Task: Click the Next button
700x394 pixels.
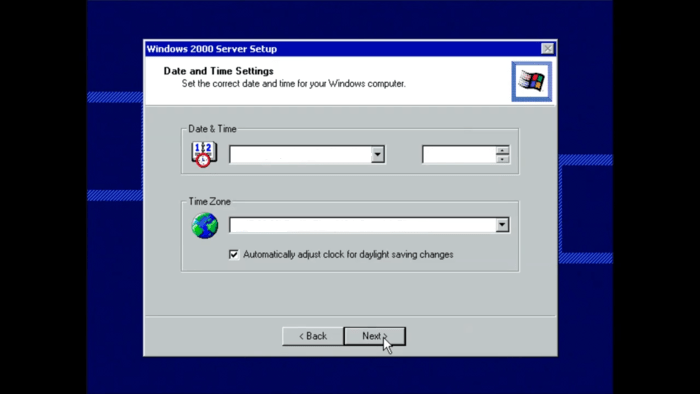Action: [375, 336]
